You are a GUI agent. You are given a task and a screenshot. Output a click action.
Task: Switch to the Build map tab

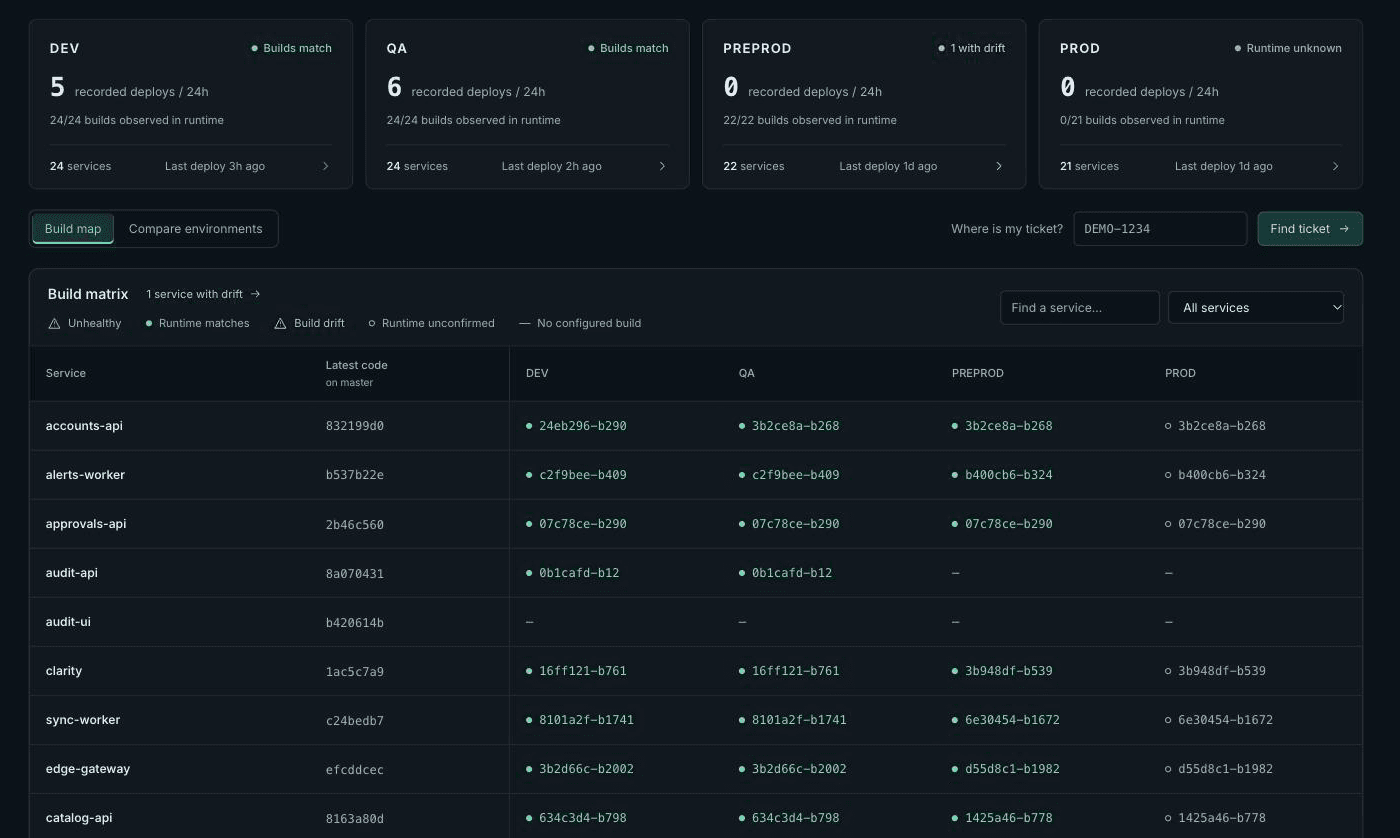click(73, 228)
